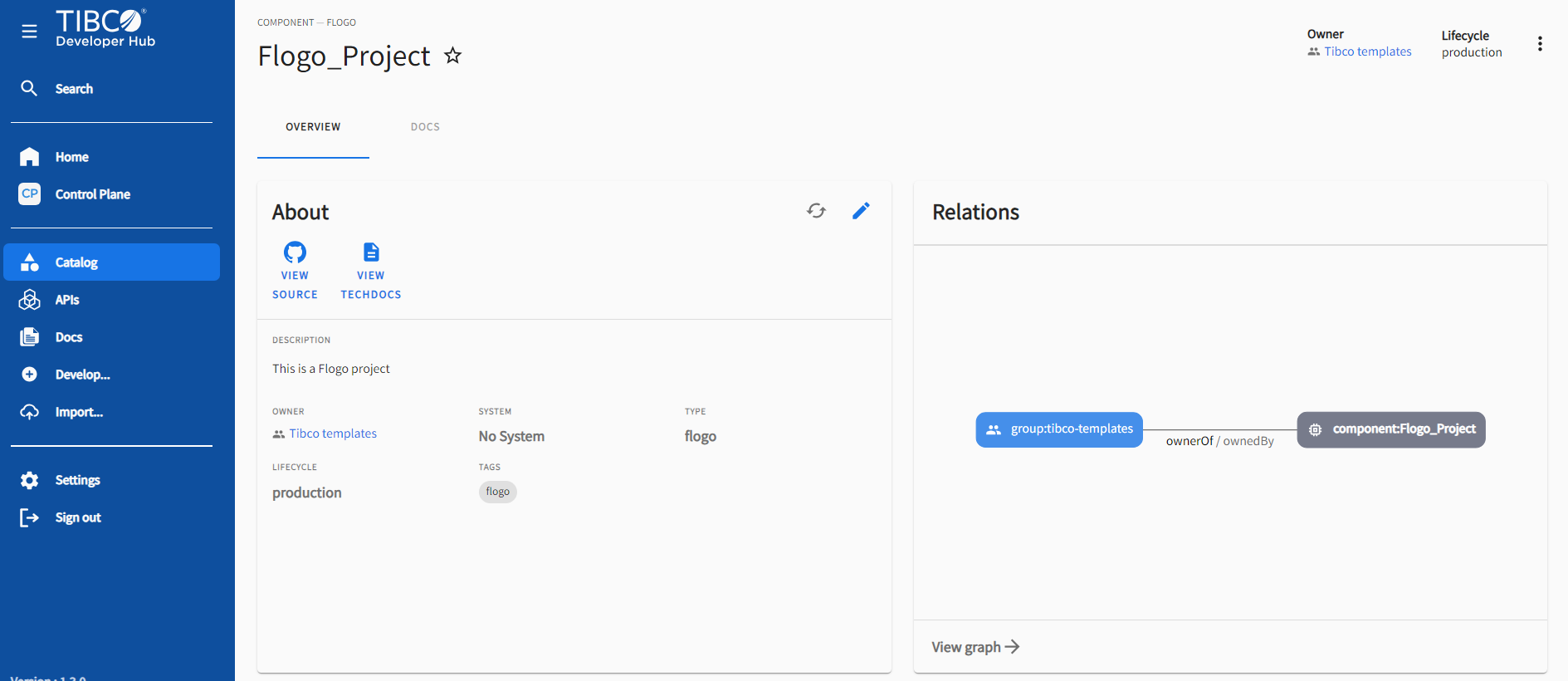Click the hamburger menu icon
The image size is (1568, 681).
[30, 32]
